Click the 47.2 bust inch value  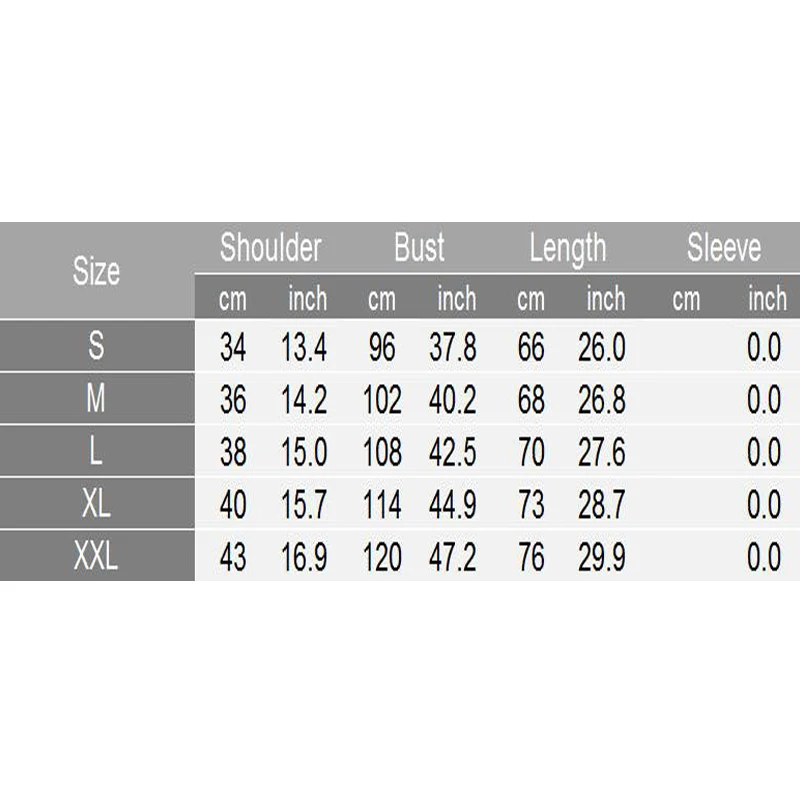tap(453, 558)
